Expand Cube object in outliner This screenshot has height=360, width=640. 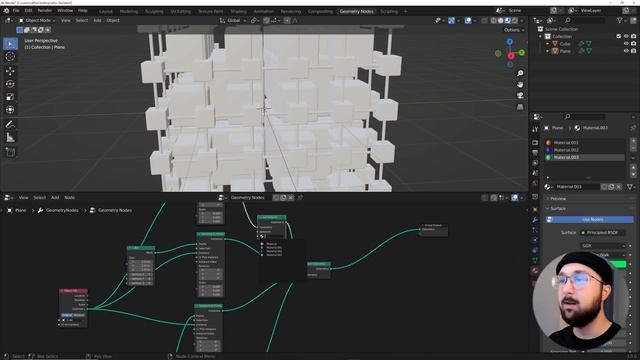pyautogui.click(x=548, y=44)
